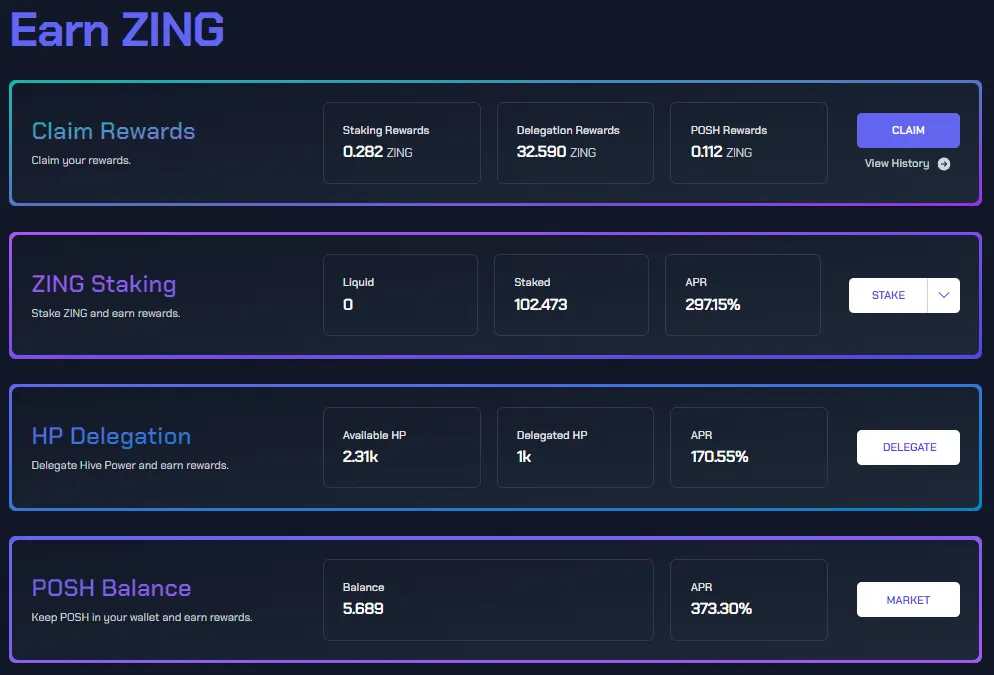The height and width of the screenshot is (675, 994).
Task: Click the POSH APR 373.30% value
Action: [721, 609]
